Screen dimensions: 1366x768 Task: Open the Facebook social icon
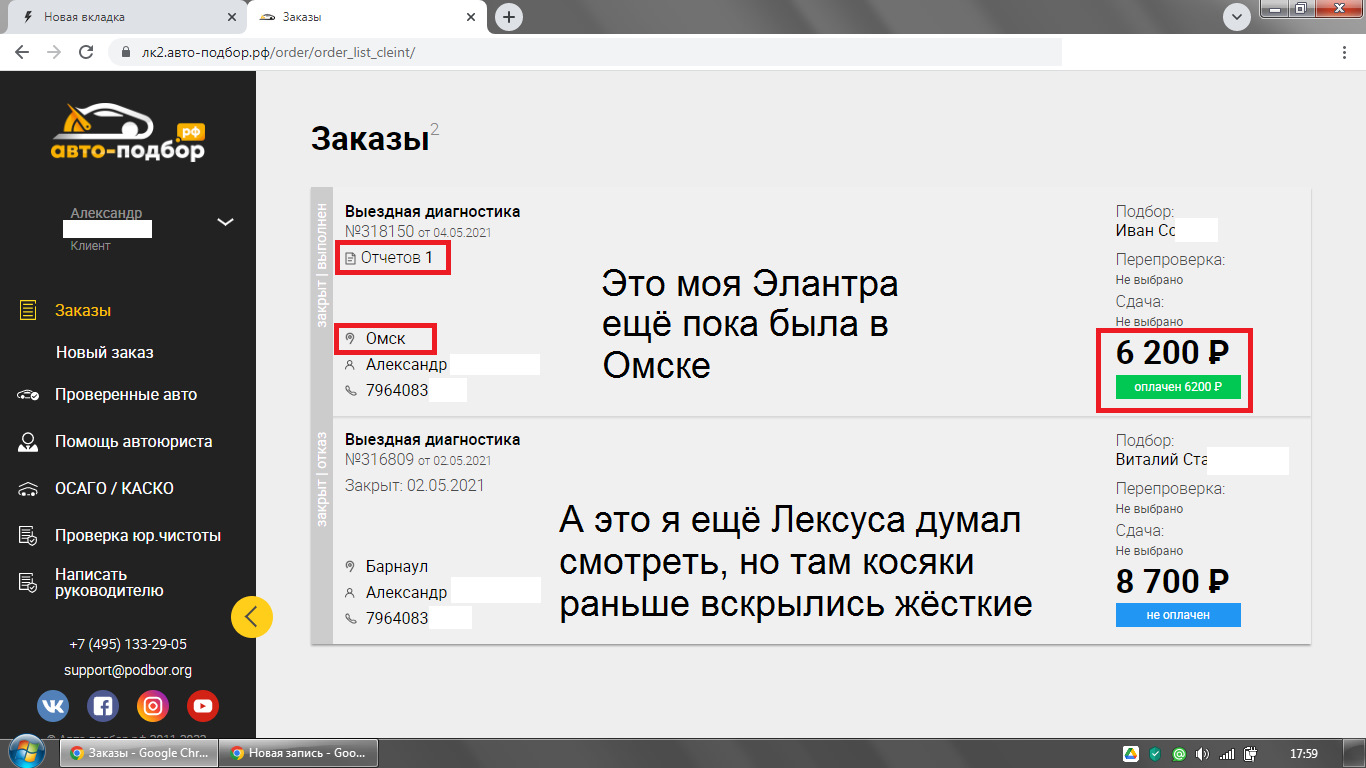click(x=103, y=706)
